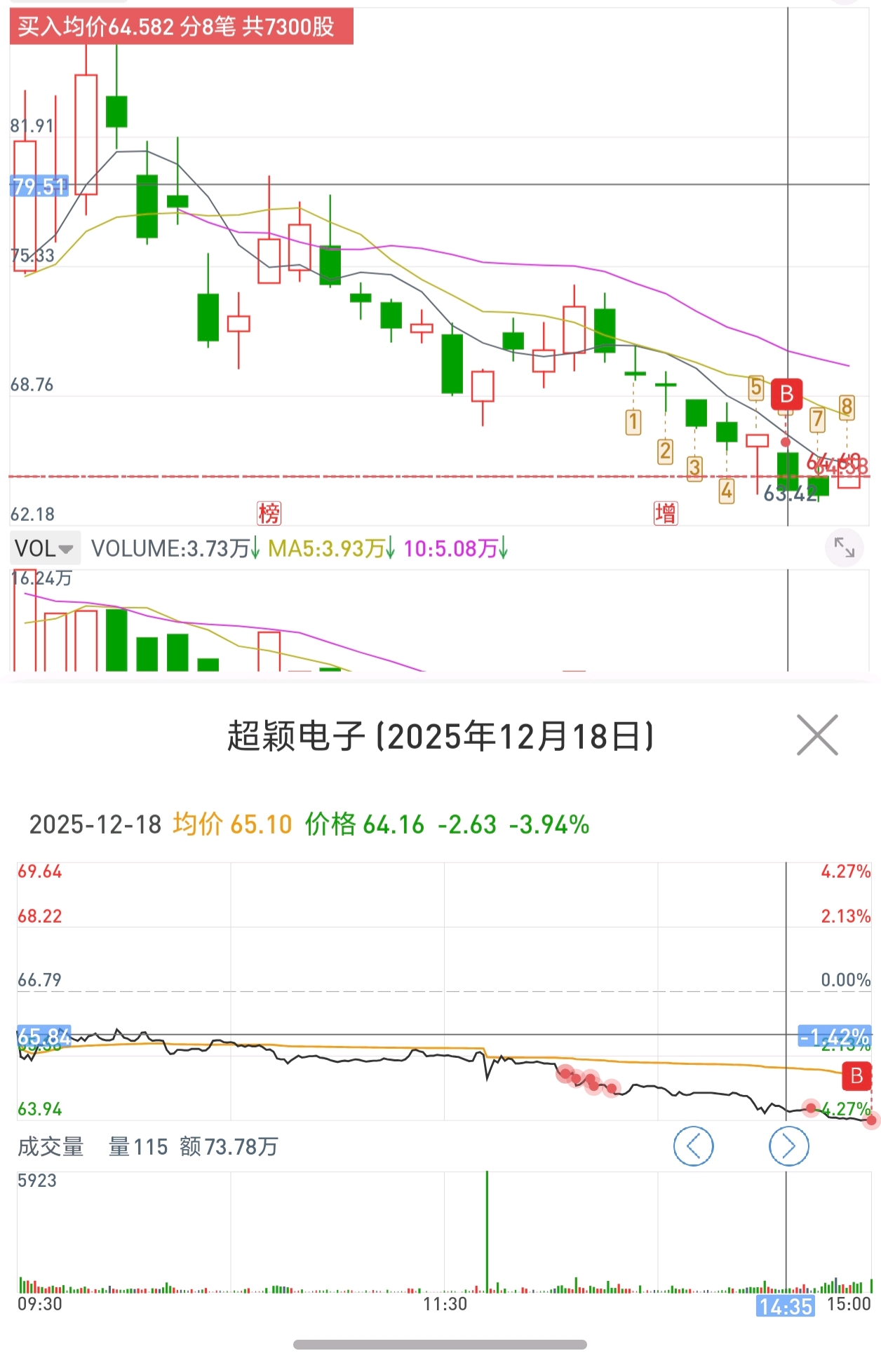
Task: Expand the volume chart fullscreen icon
Action: click(x=844, y=548)
